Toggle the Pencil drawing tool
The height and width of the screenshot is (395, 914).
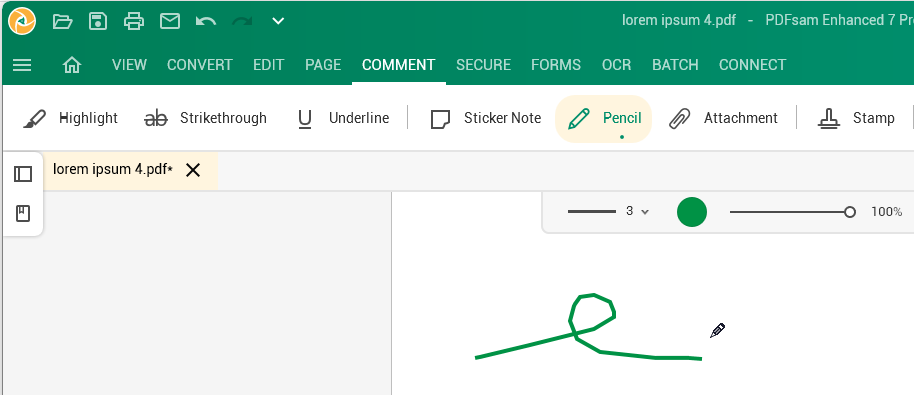click(x=603, y=118)
